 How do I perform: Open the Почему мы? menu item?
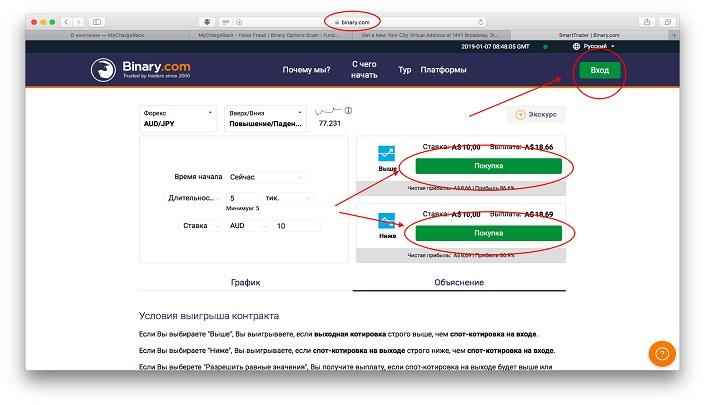pos(307,70)
